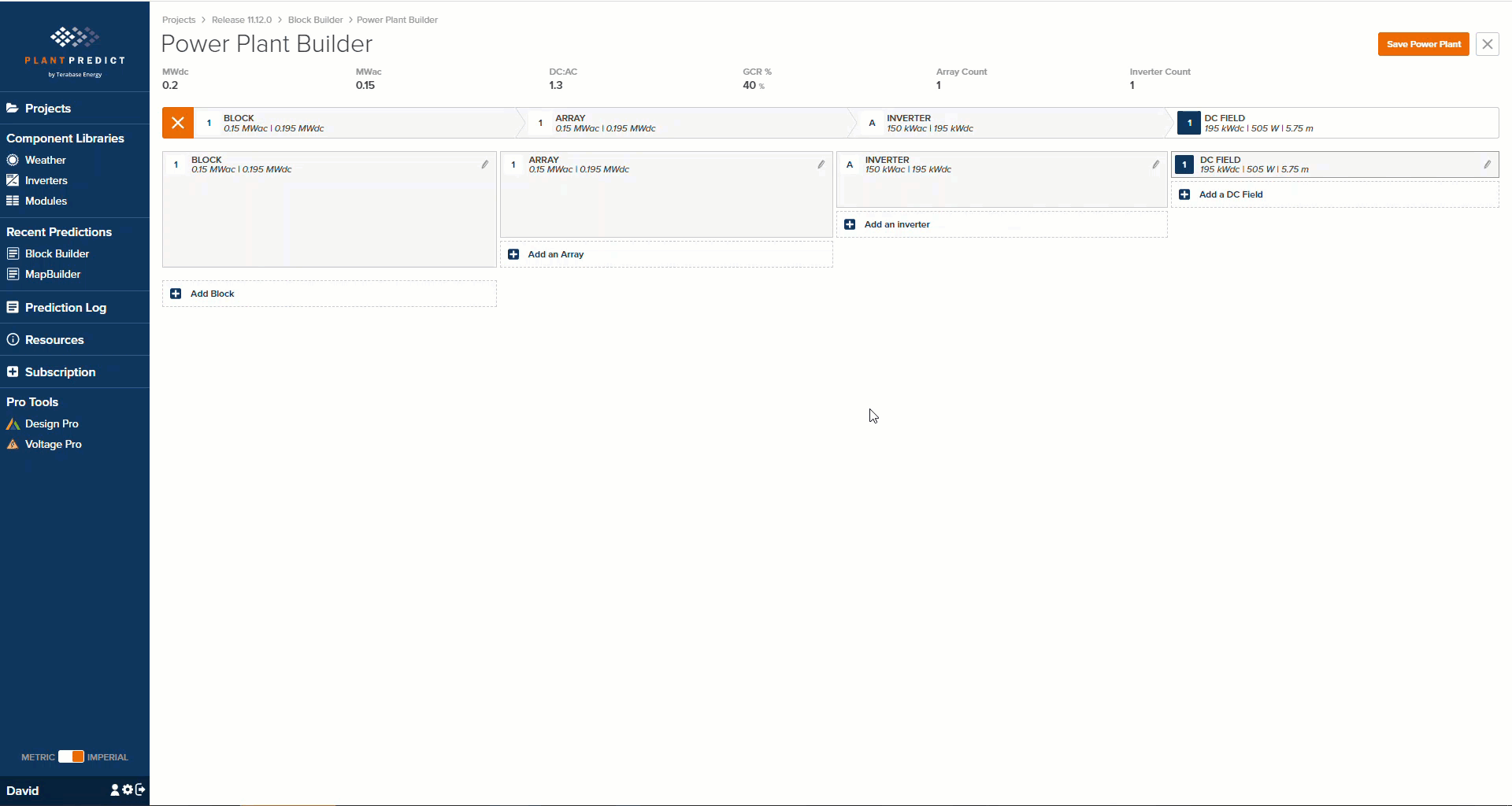Edit the BLOCK 1 card with its pencil icon
Screen dimensions: 1512x806
485,165
